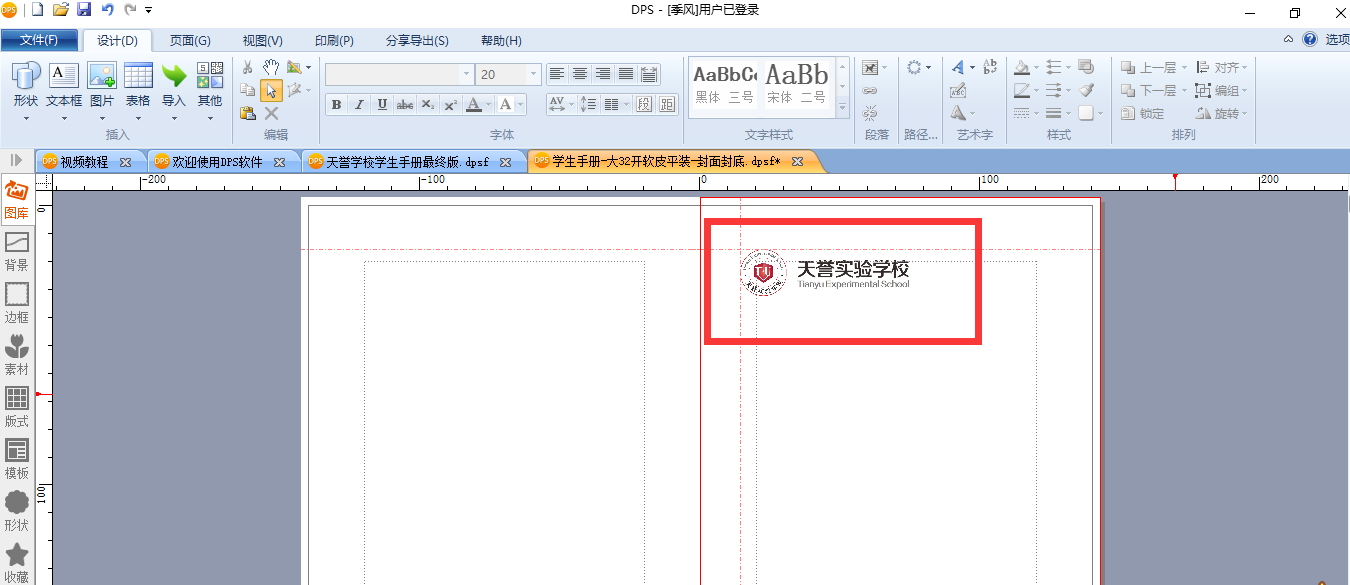Toggle underline formatting
1350x585 pixels.
382,104
